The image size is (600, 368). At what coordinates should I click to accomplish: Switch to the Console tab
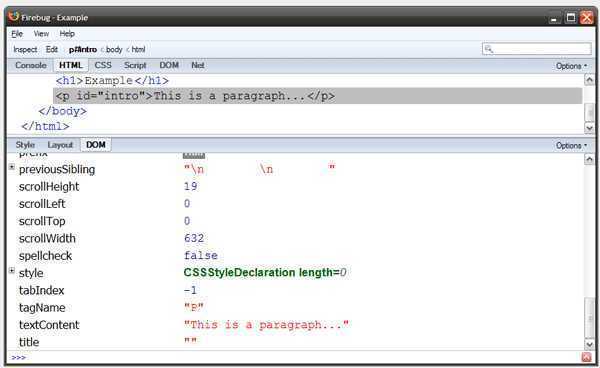pyautogui.click(x=31, y=65)
